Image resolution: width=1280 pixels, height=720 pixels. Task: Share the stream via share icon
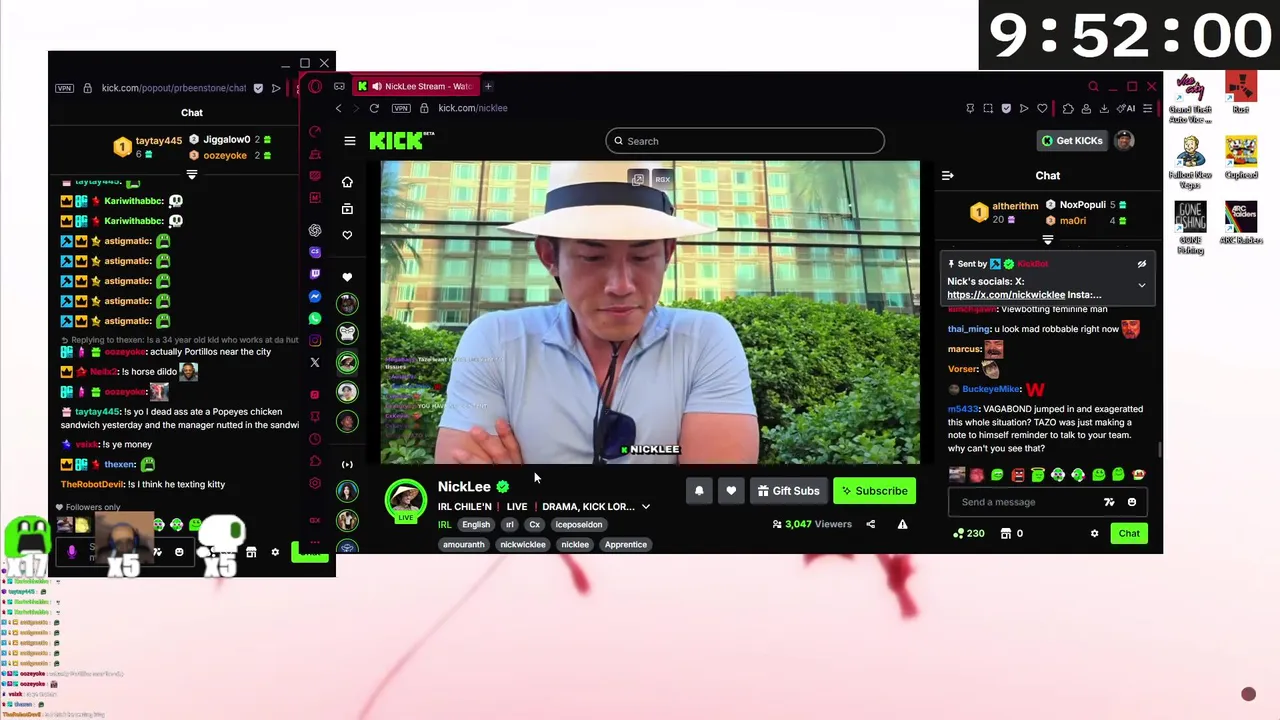[870, 524]
